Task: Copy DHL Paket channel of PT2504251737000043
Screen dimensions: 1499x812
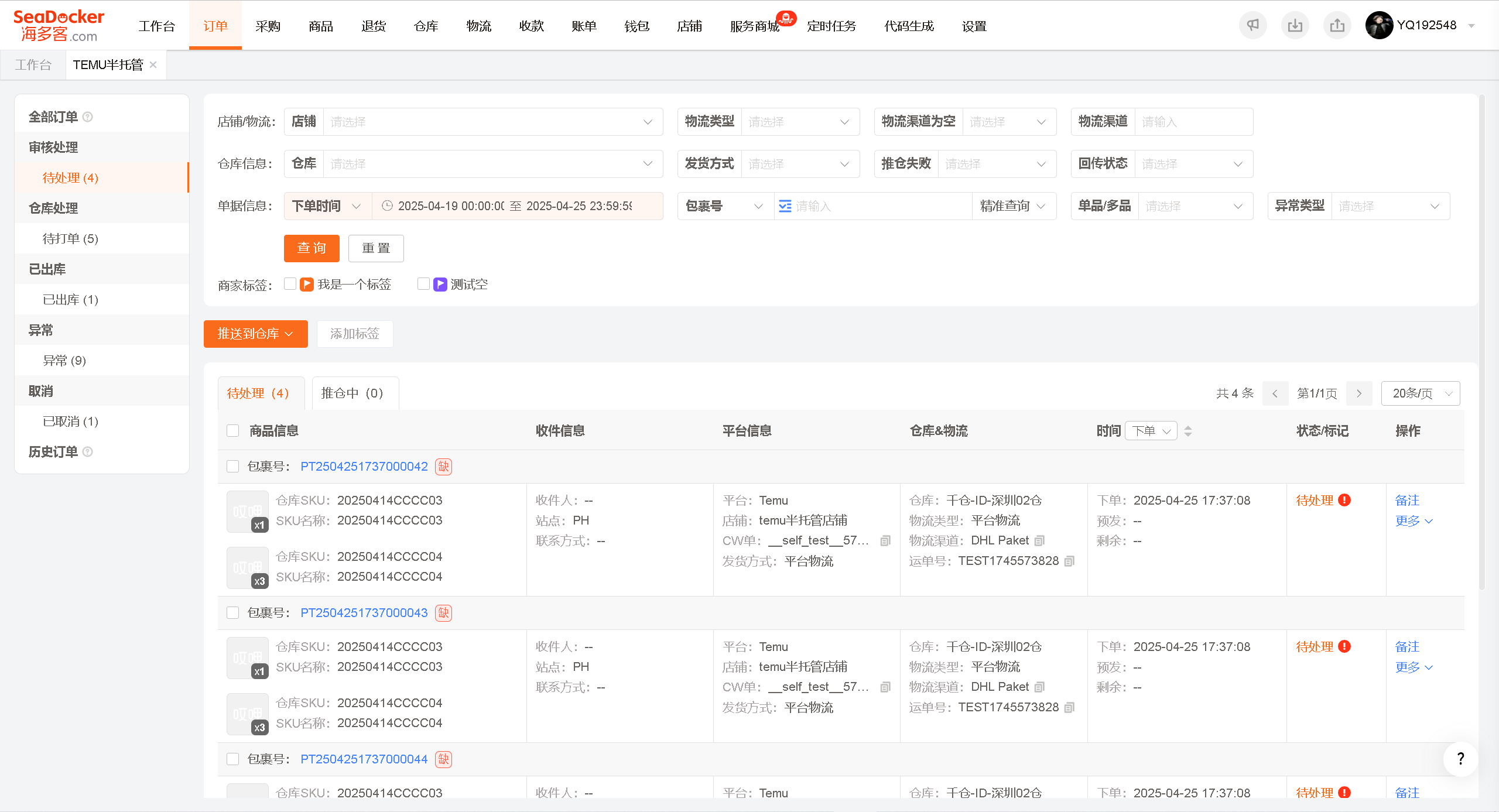Action: coord(1039,687)
